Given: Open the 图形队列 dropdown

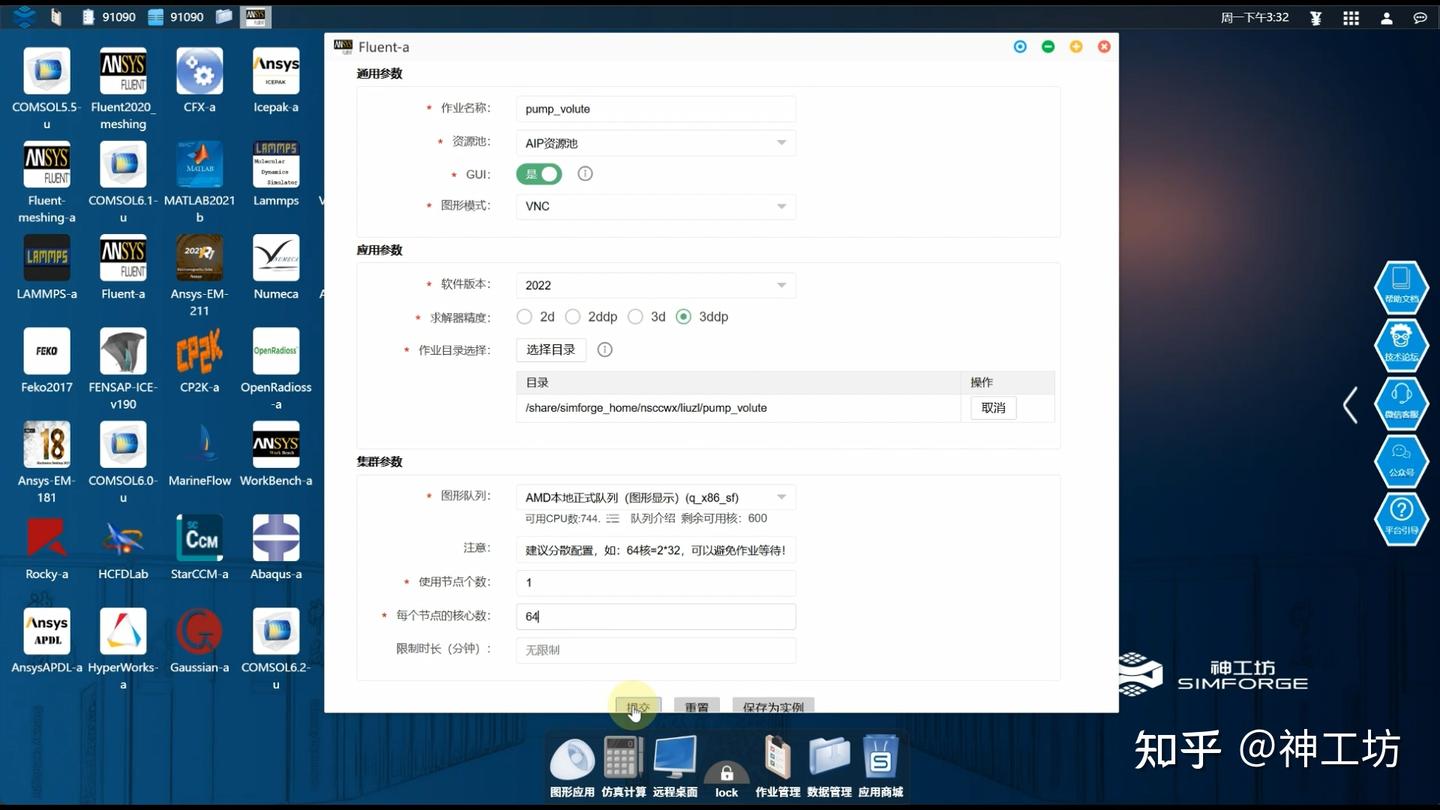Looking at the screenshot, I should point(656,497).
